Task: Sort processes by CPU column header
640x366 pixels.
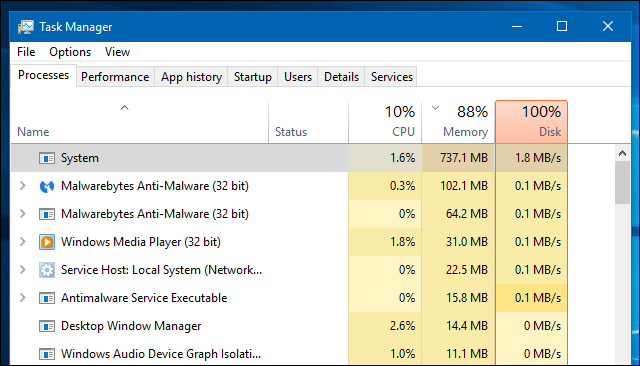Action: (x=385, y=122)
